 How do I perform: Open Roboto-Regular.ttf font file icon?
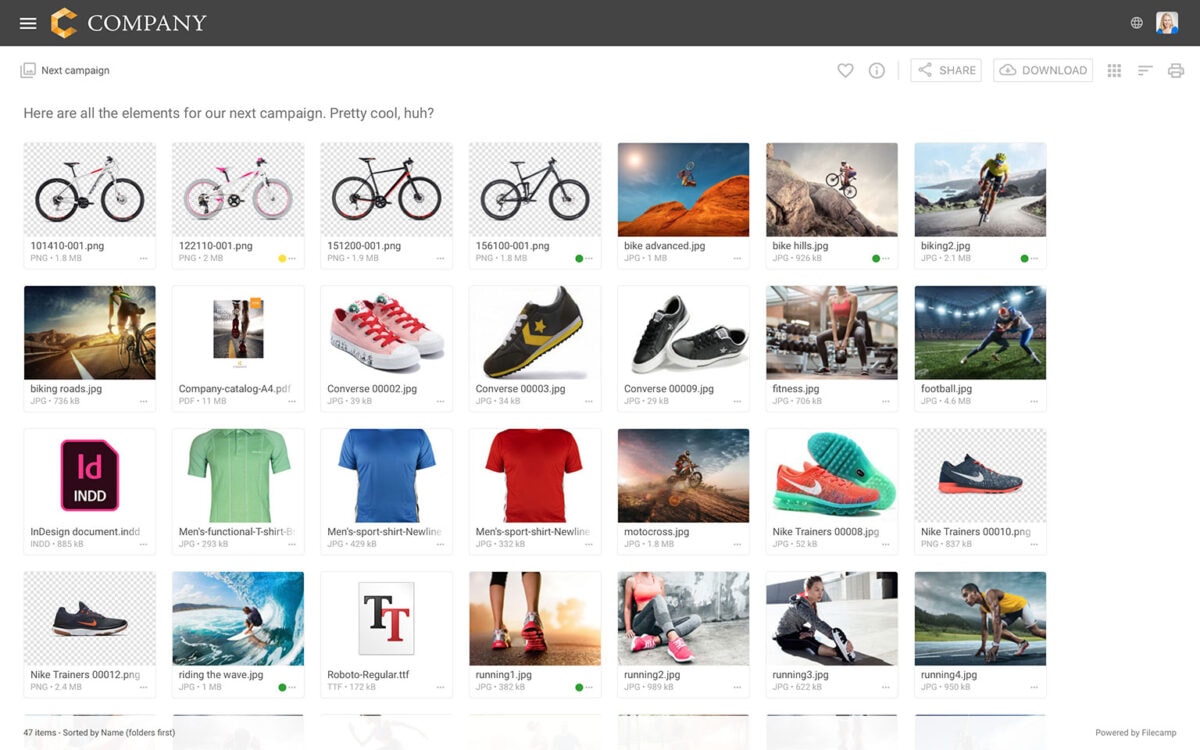tap(386, 618)
